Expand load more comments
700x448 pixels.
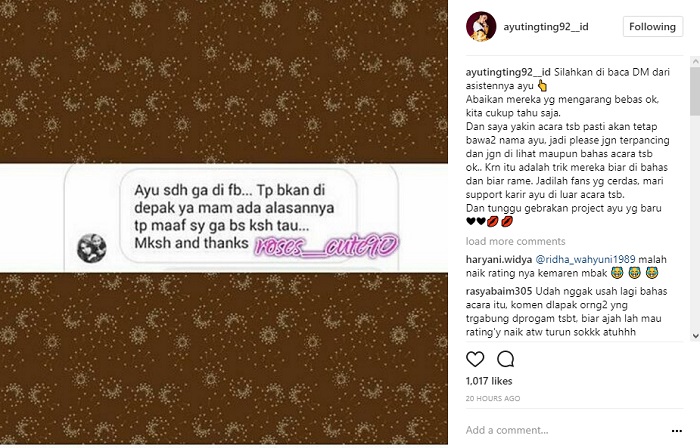click(515, 241)
